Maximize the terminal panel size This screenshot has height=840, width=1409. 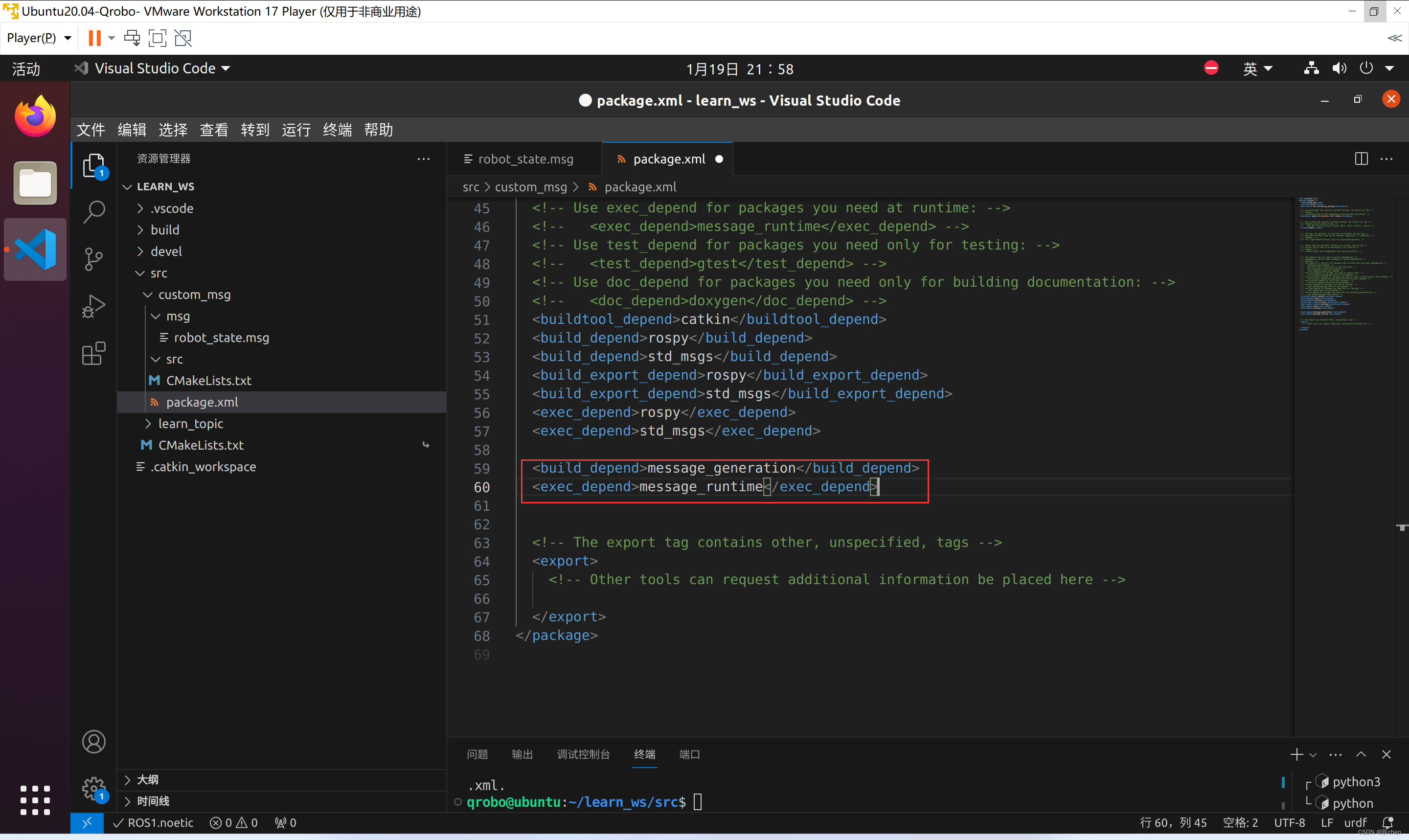(1361, 754)
